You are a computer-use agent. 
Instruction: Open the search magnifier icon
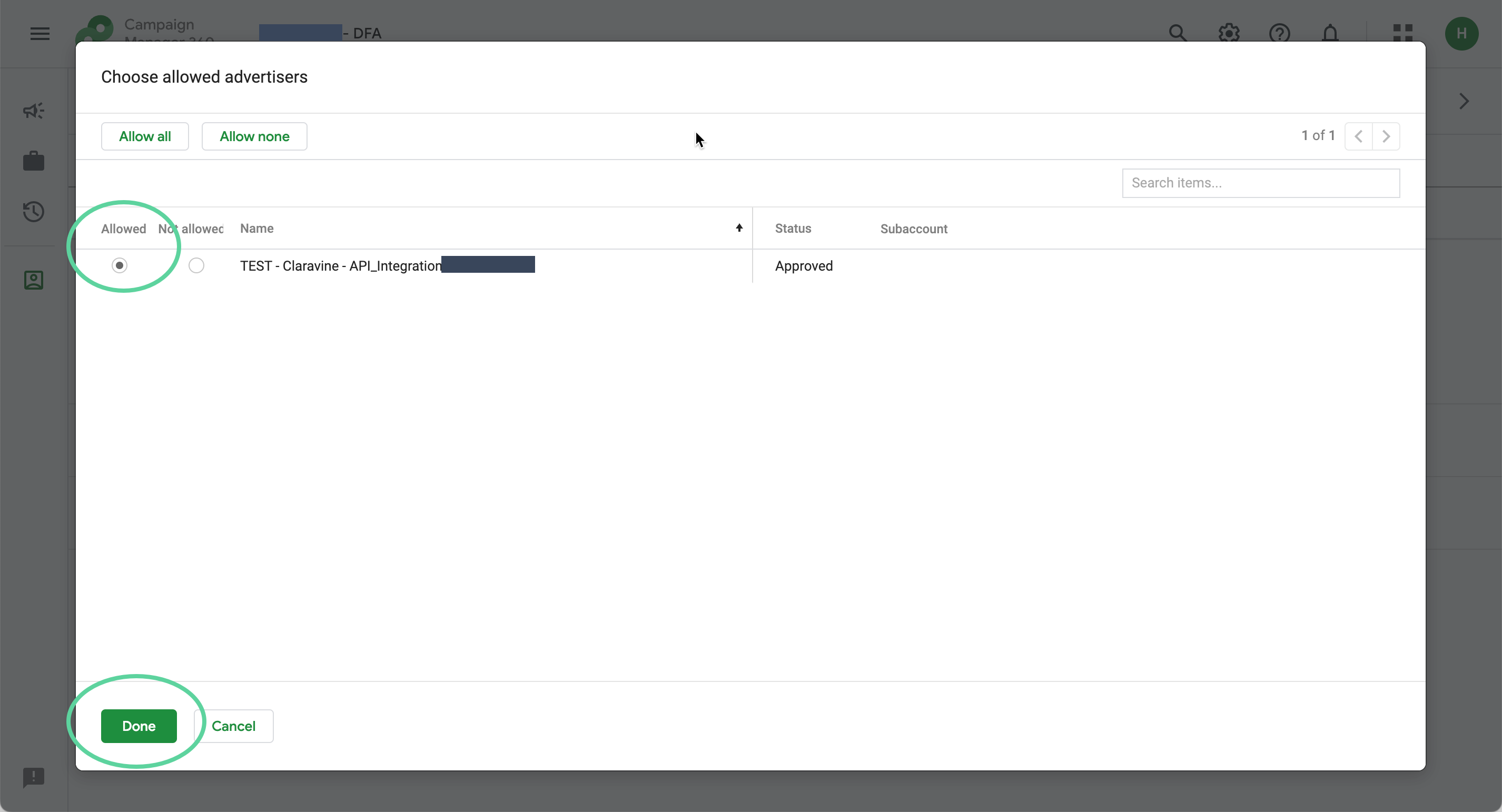click(1178, 33)
